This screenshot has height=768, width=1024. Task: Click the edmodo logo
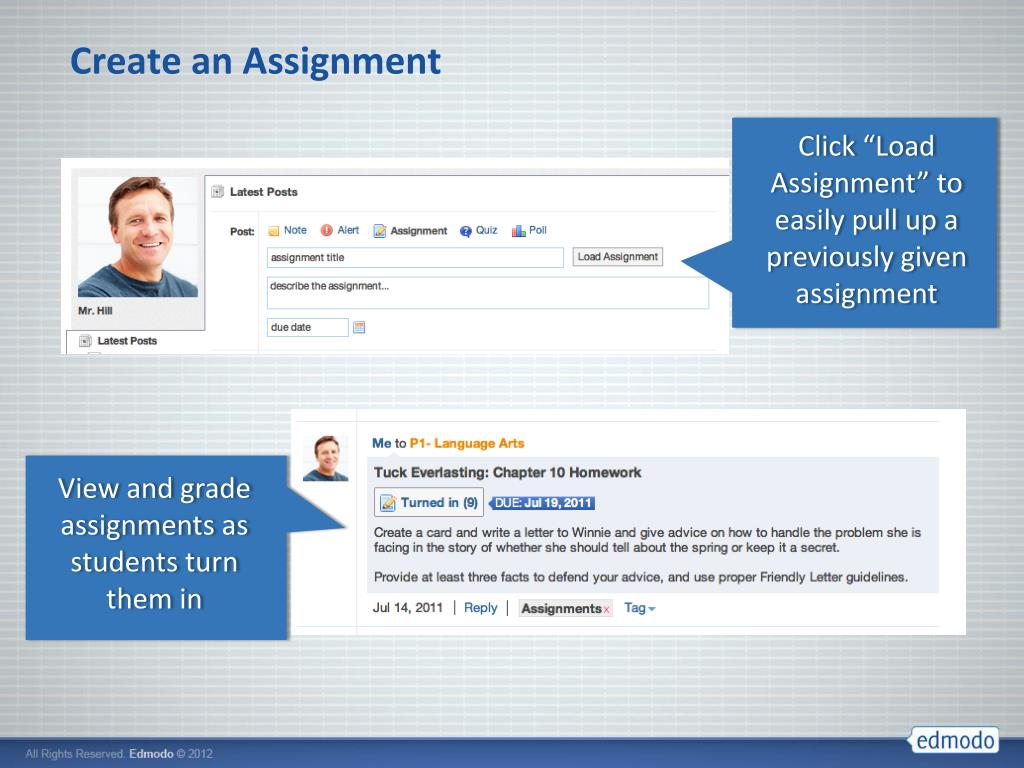point(955,740)
